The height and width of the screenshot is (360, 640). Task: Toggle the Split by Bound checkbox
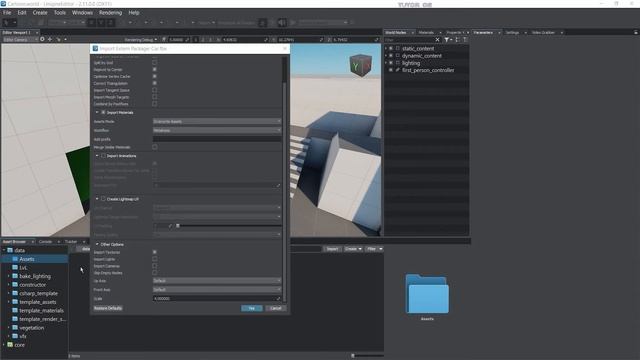pyautogui.click(x=155, y=62)
